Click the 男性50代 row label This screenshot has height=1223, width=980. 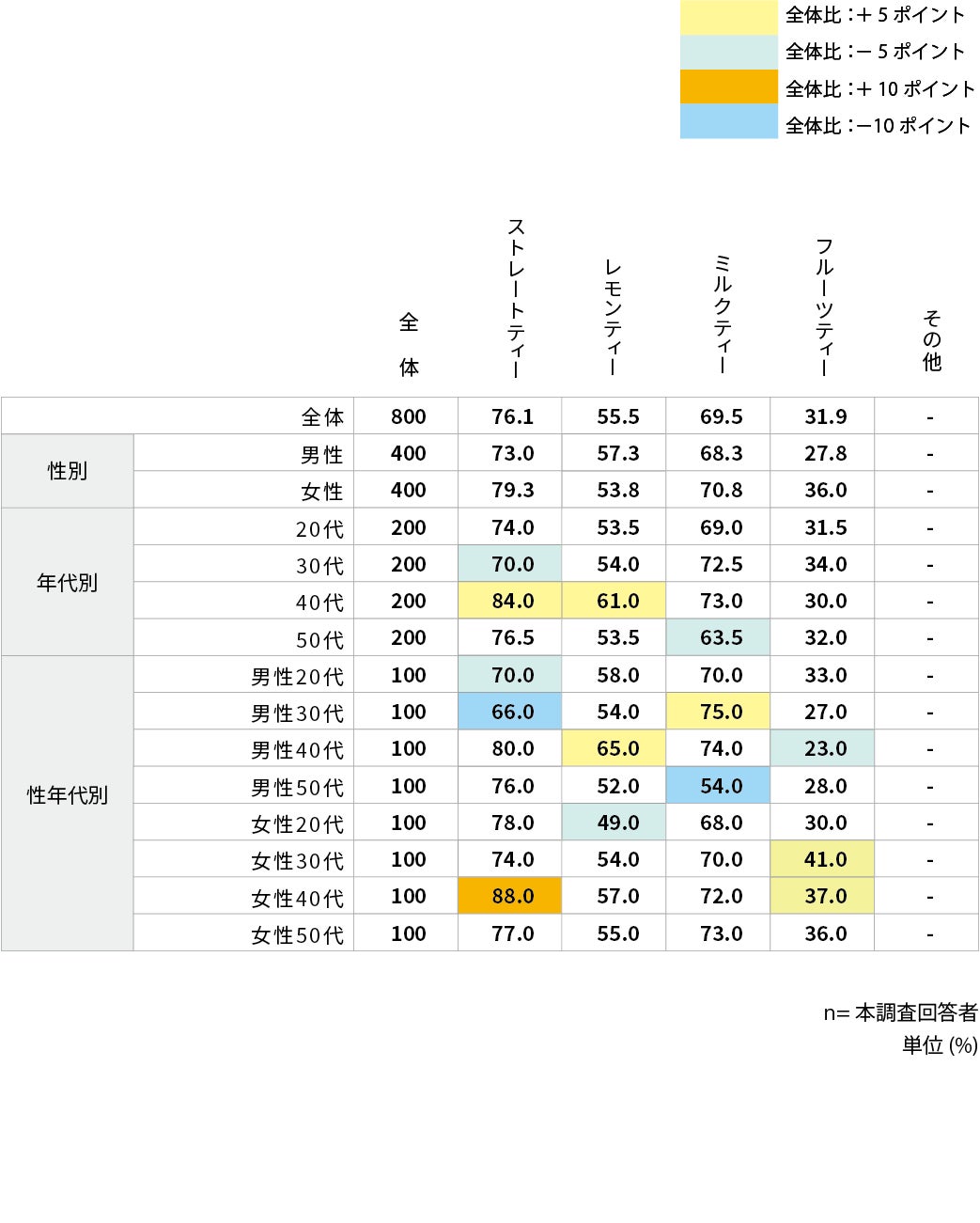(298, 787)
